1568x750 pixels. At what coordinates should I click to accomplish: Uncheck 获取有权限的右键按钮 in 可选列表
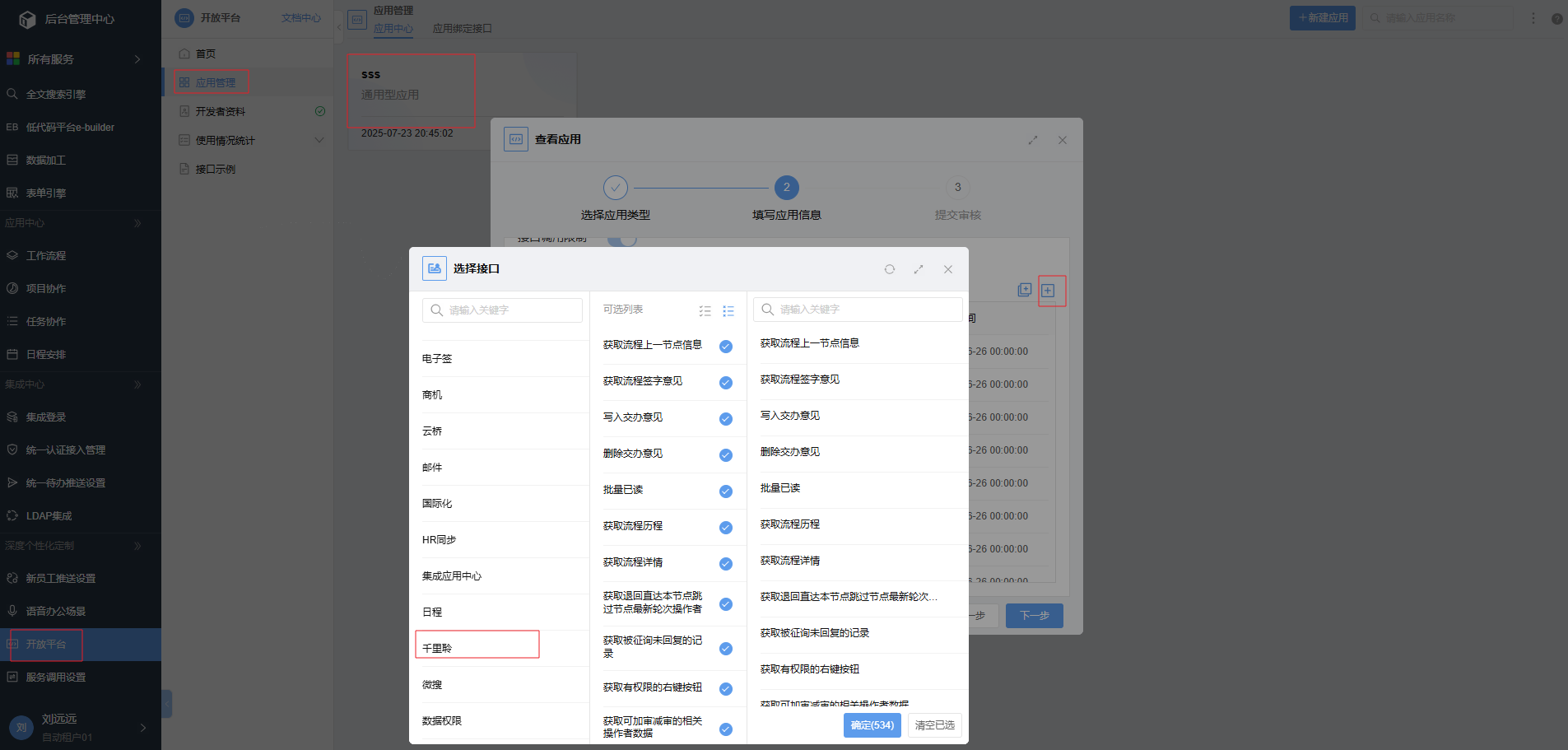click(726, 689)
